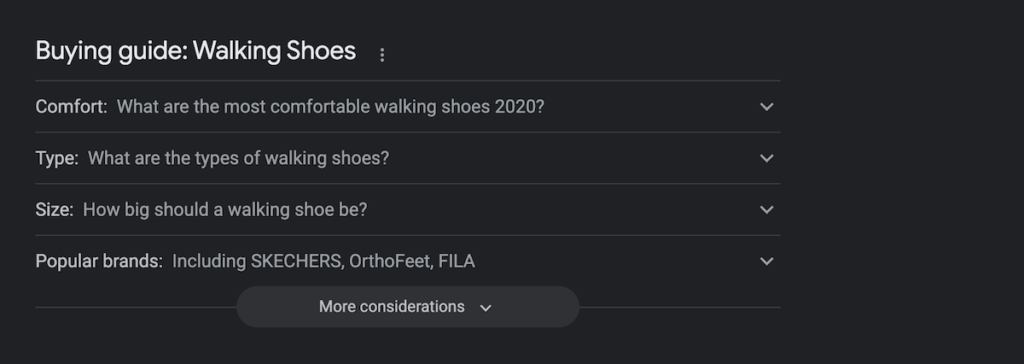Open the types of walking shoes question
1024x364 pixels.
[238, 158]
